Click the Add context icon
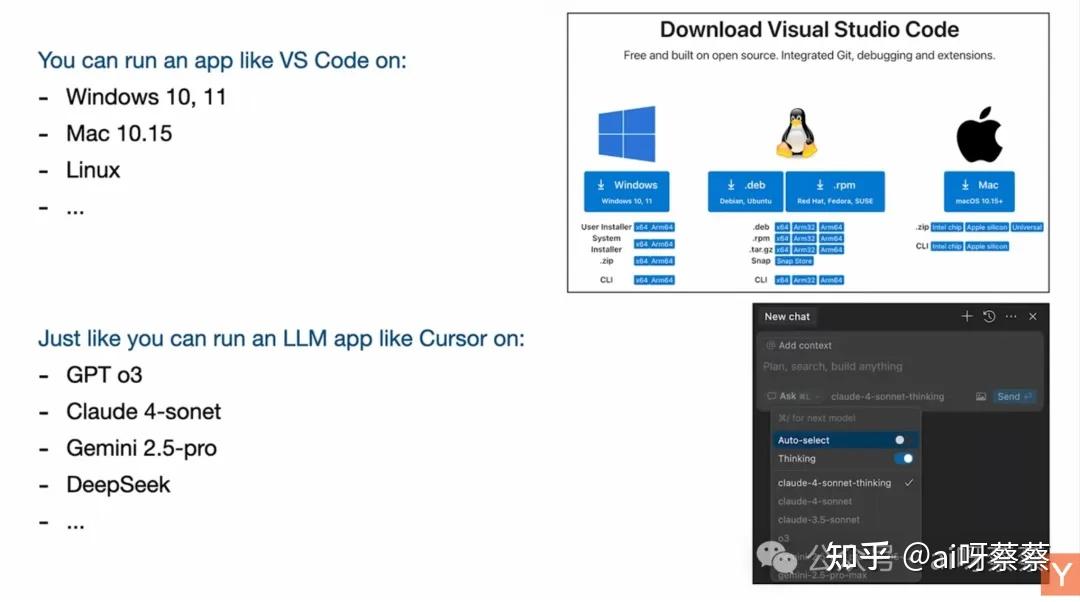 point(769,344)
